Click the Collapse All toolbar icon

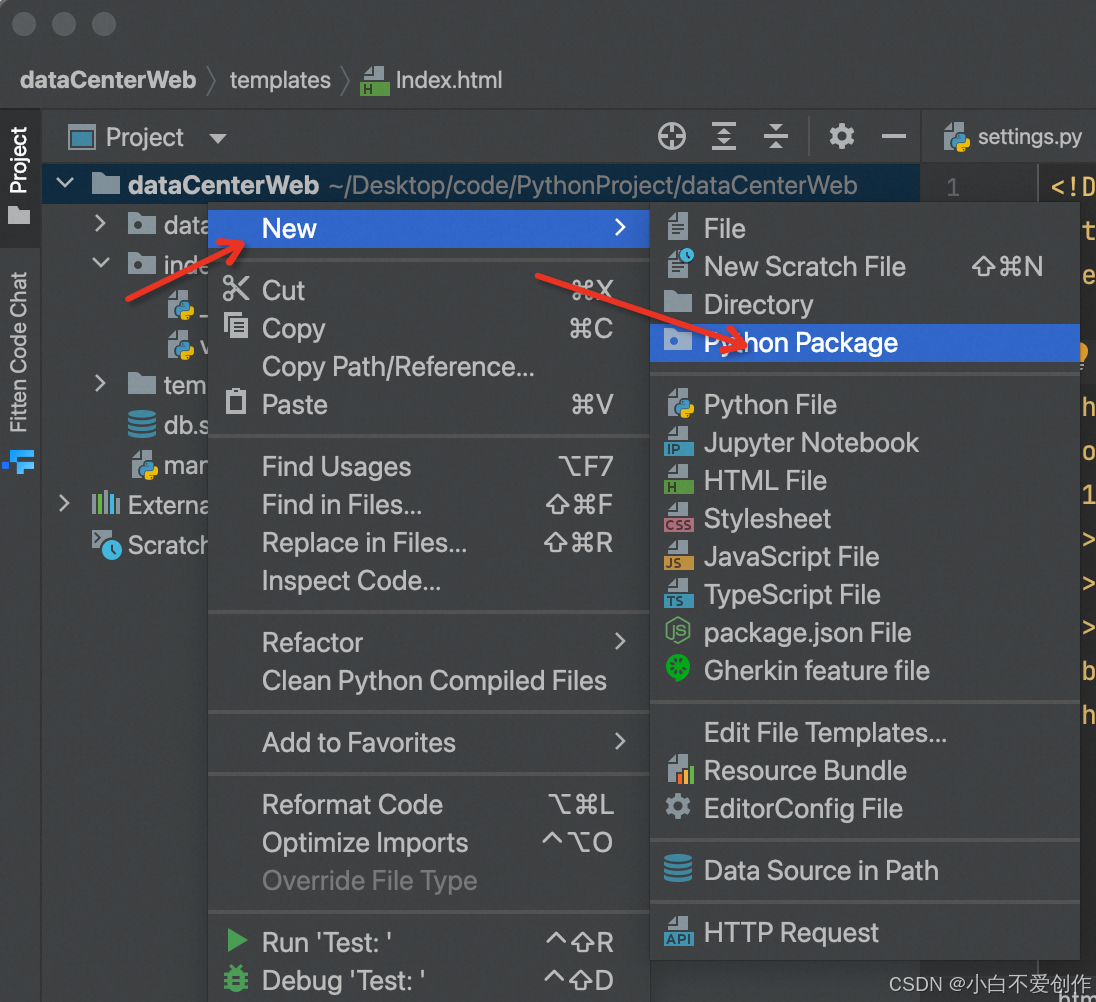[x=775, y=136]
